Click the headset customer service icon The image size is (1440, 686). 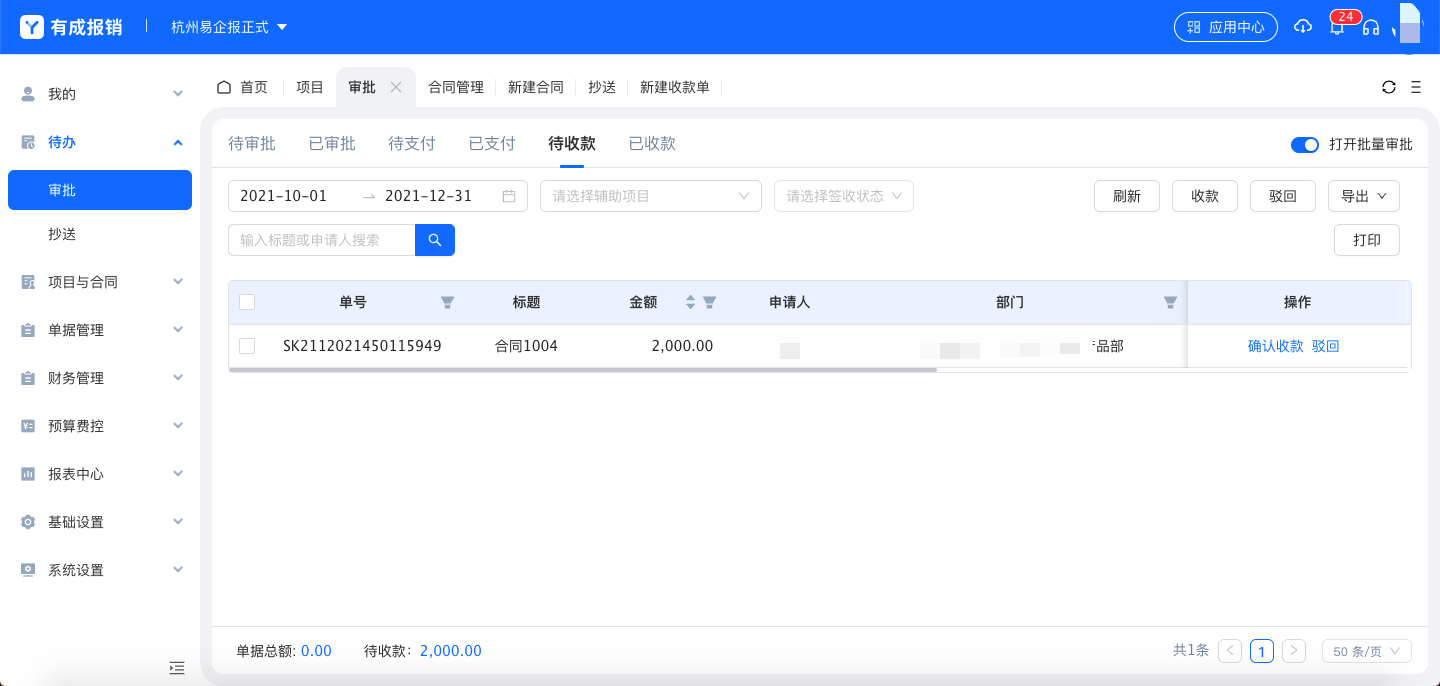tap(1371, 27)
